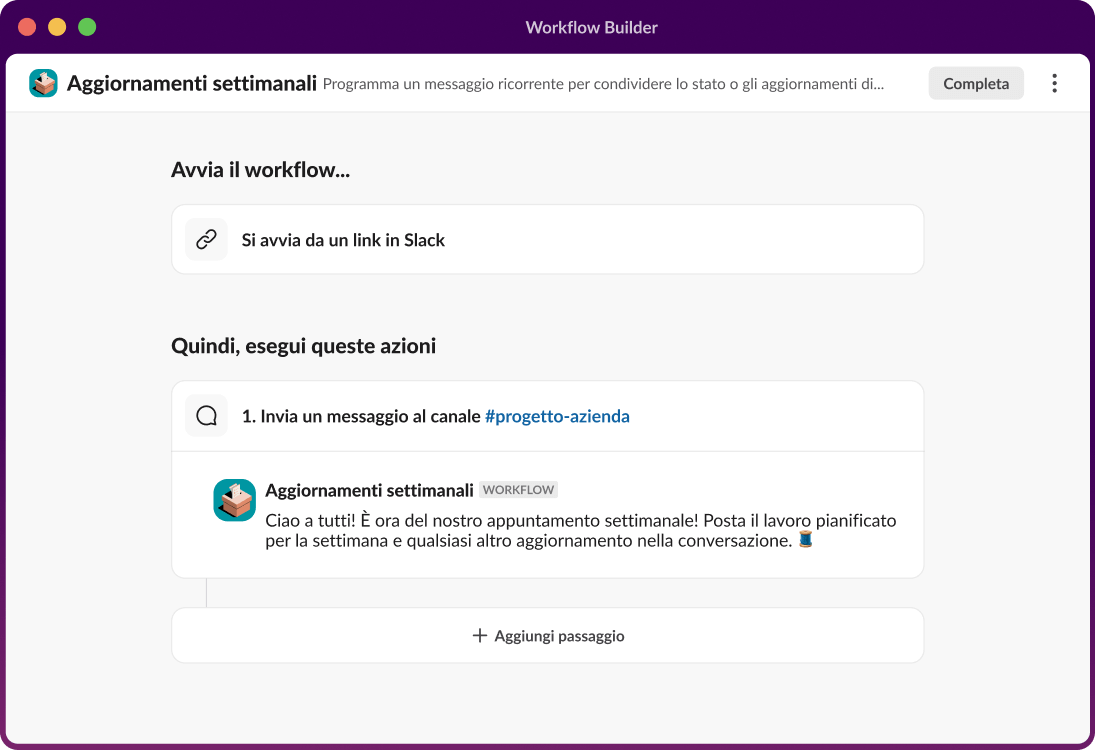Viewport: 1095px width, 750px height.
Task: Add a new step with Aggiungi passaggio
Action: point(547,635)
